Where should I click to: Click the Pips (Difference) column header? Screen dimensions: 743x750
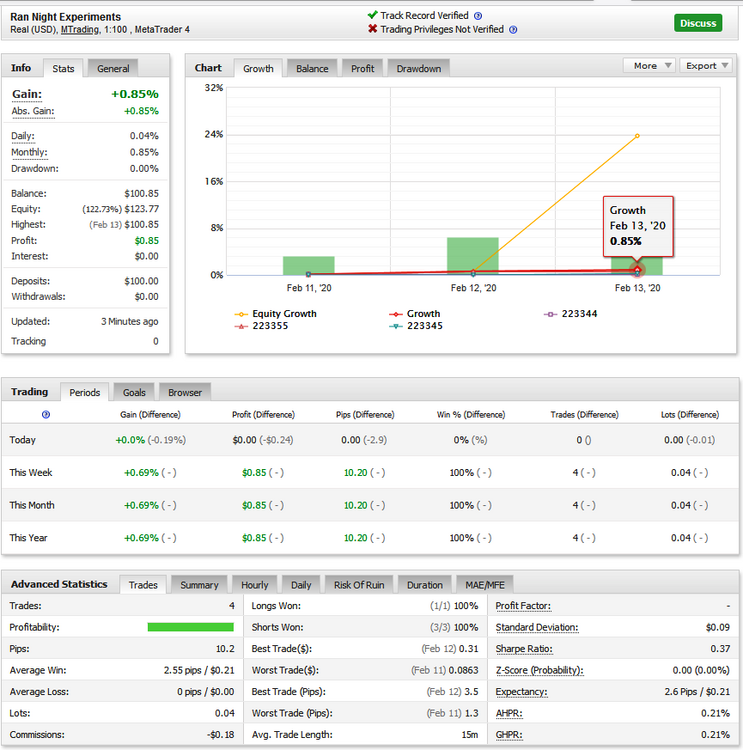pos(365,415)
